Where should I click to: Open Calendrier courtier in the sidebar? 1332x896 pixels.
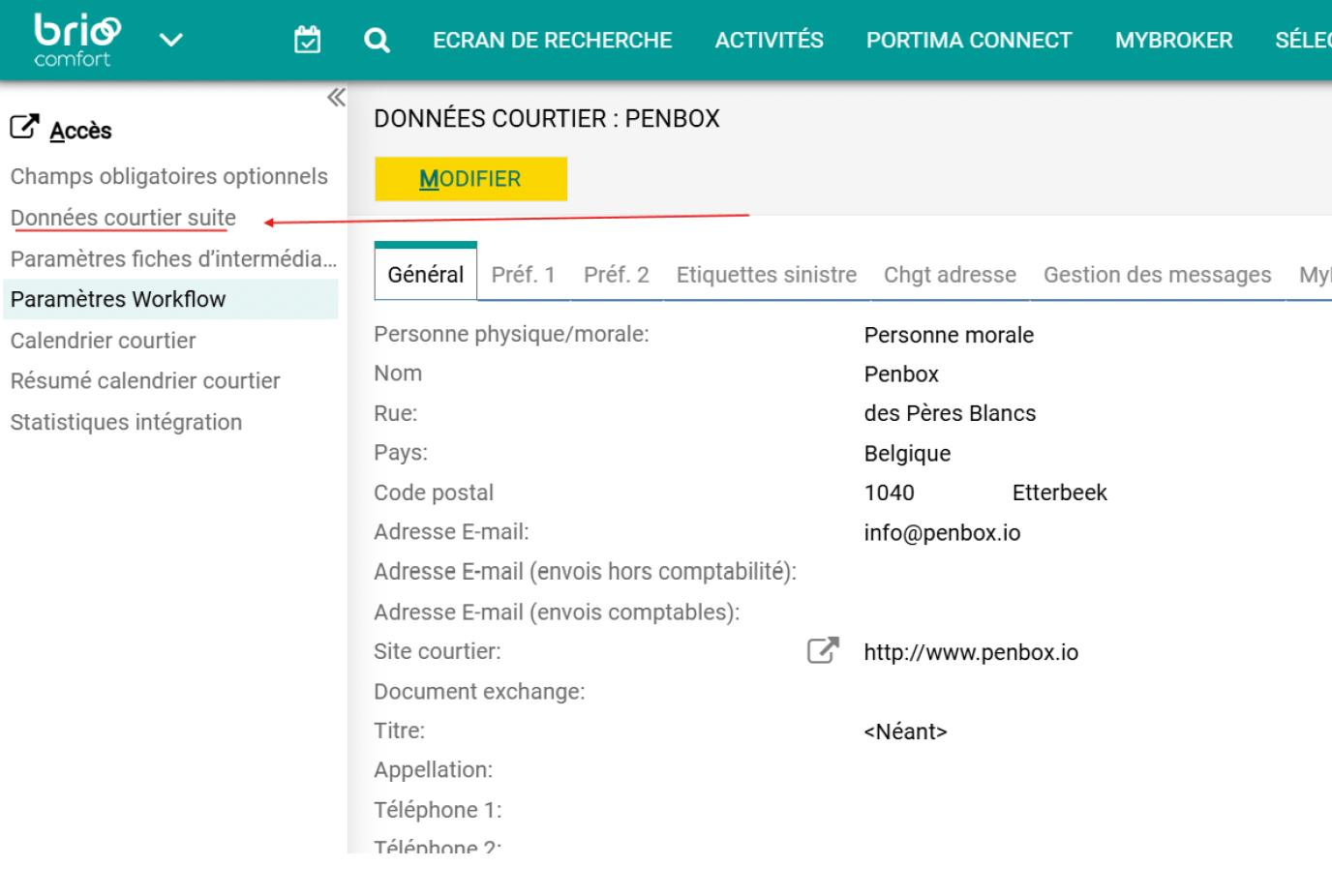point(103,341)
